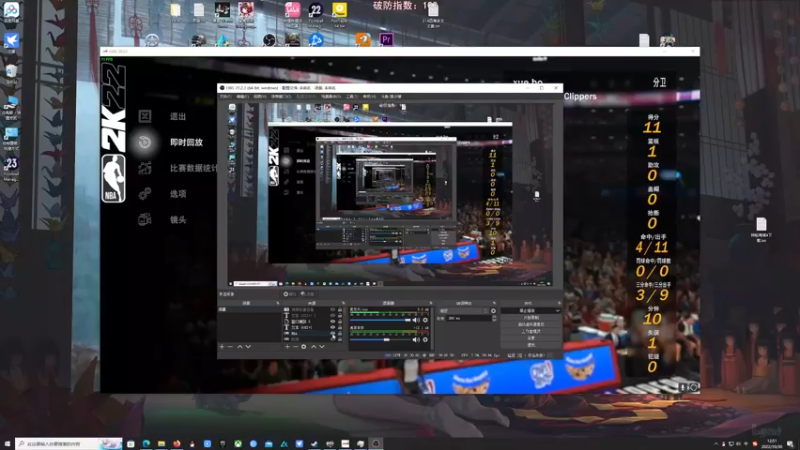Viewport: 800px width, 450px height.
Task: Toggle the lock on the topmost source
Action: coord(340,310)
